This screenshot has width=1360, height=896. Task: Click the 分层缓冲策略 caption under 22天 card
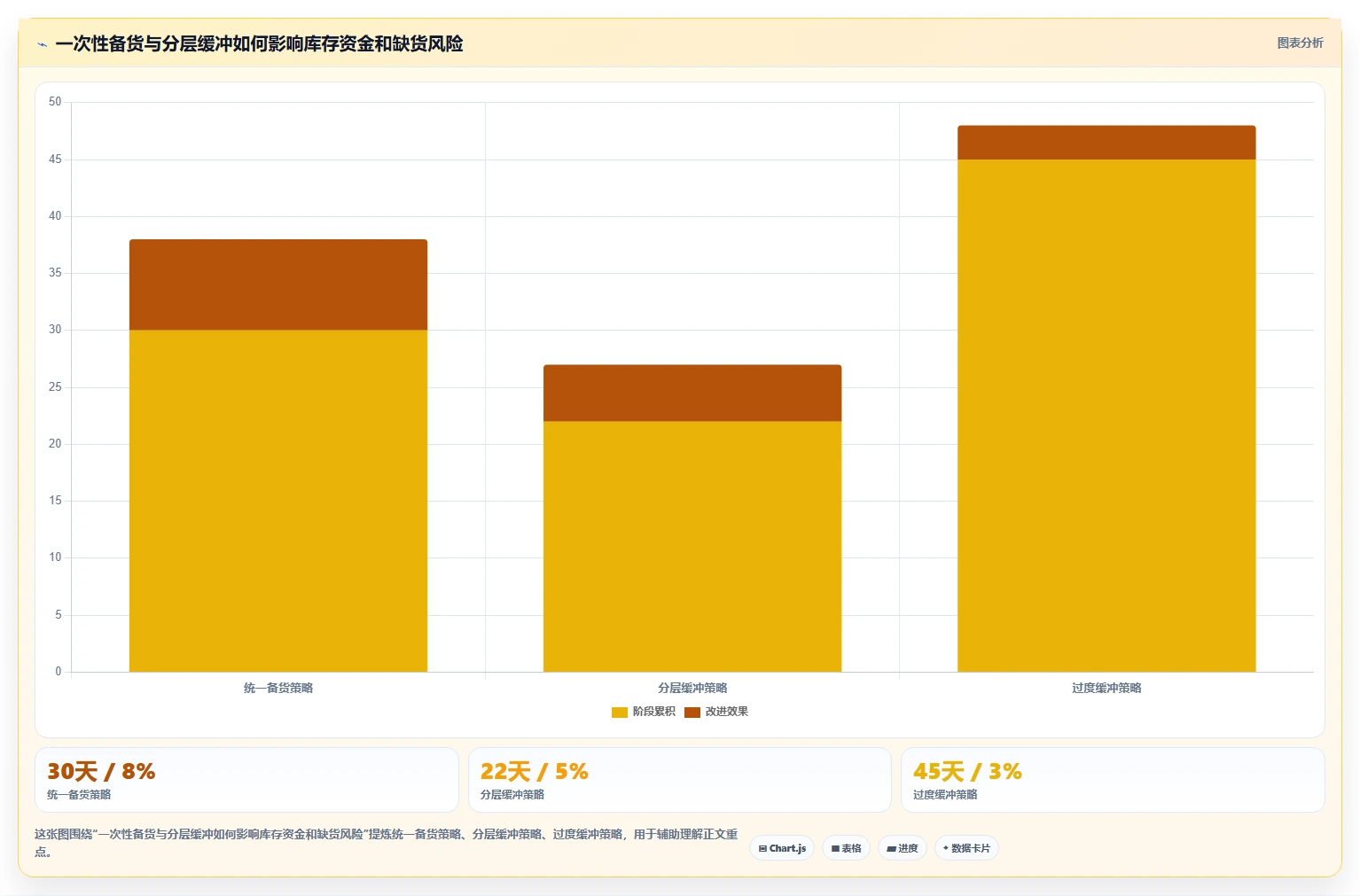(x=512, y=795)
